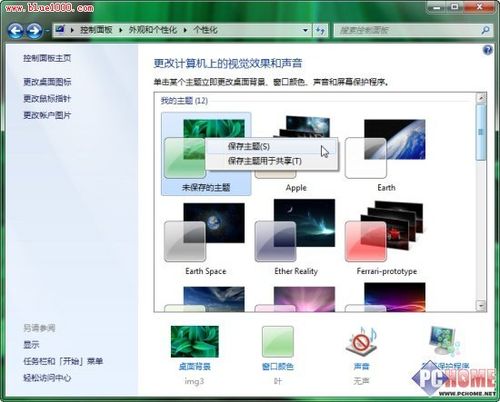Select the pink aurora theme in third row
500x402 pixels.
pos(296,299)
